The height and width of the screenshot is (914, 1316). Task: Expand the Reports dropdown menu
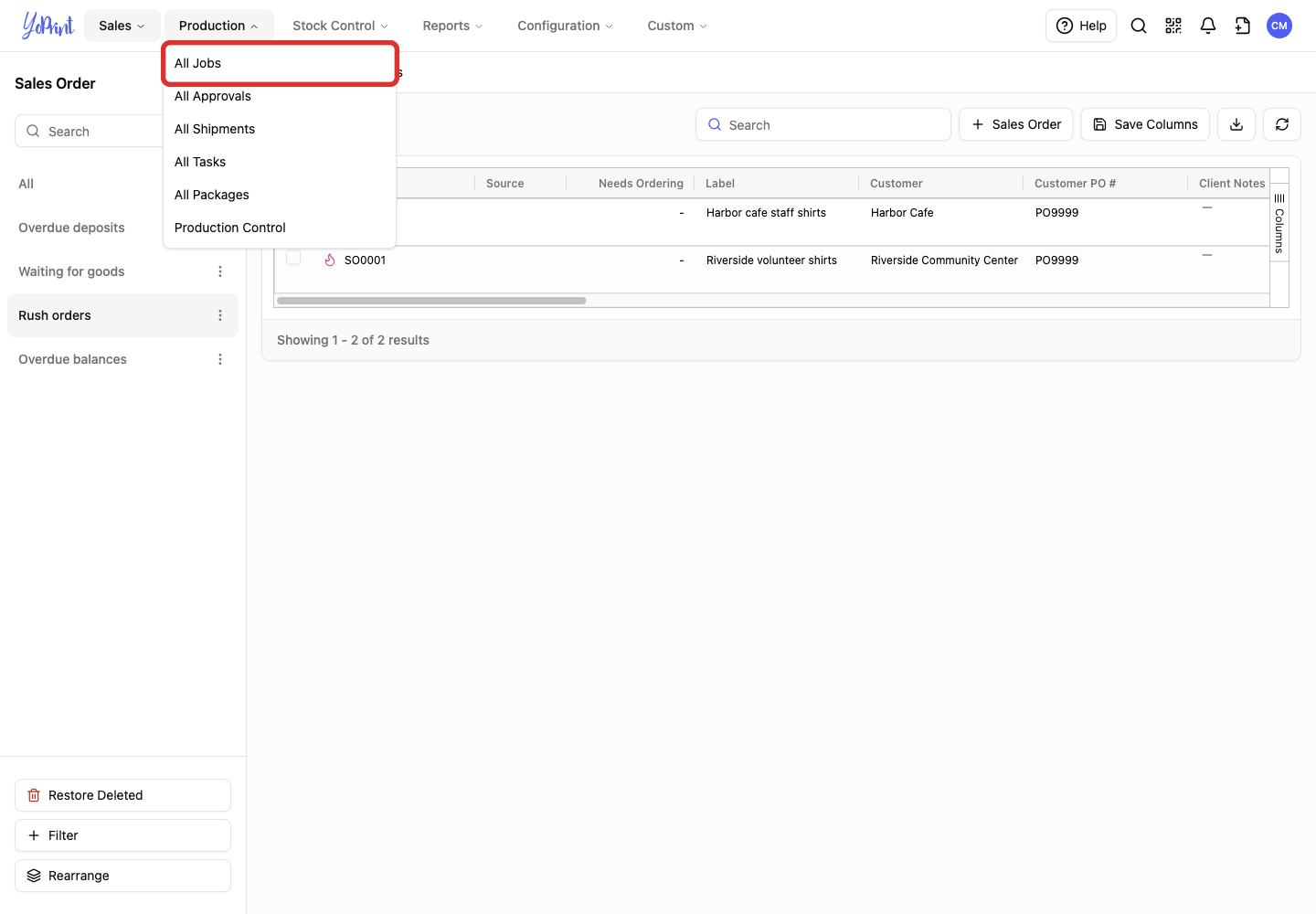[x=452, y=26]
